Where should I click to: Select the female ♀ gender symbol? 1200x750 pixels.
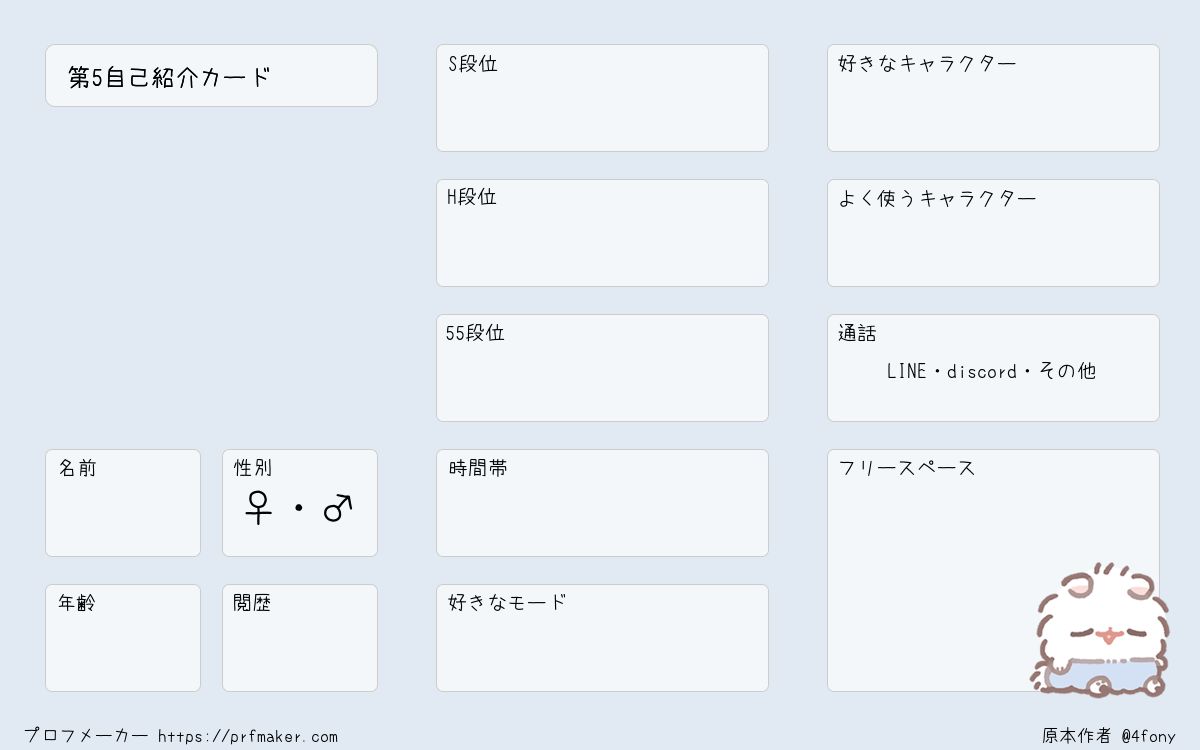tap(258, 508)
